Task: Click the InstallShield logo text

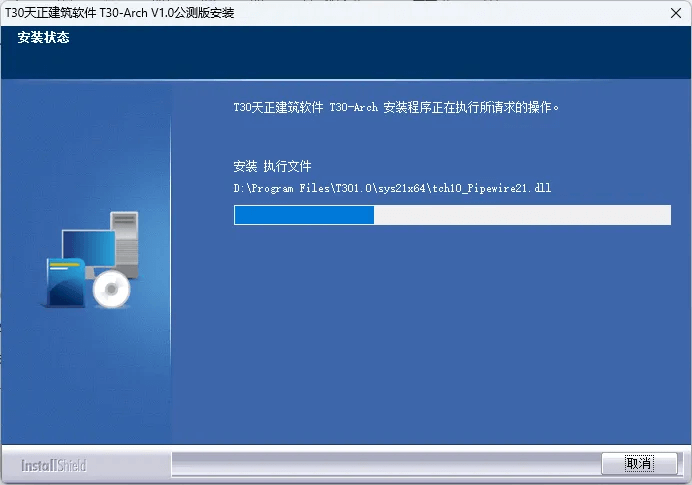Action: (54, 465)
